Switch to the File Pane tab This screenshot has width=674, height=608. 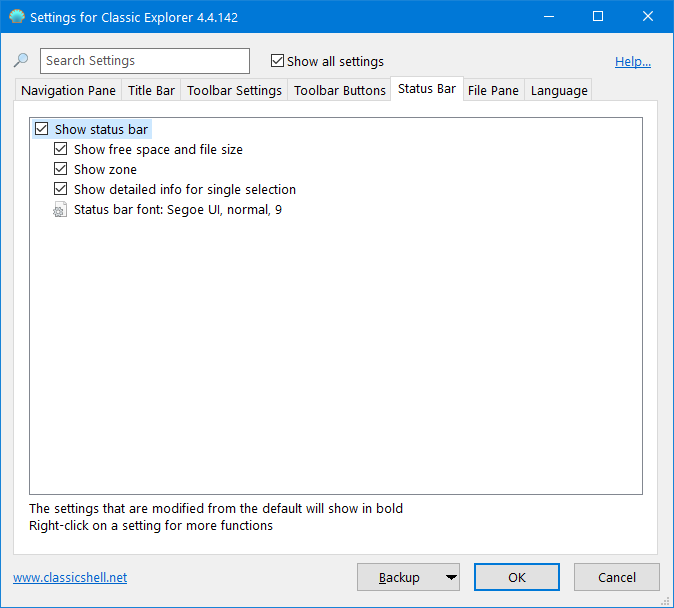point(493,90)
